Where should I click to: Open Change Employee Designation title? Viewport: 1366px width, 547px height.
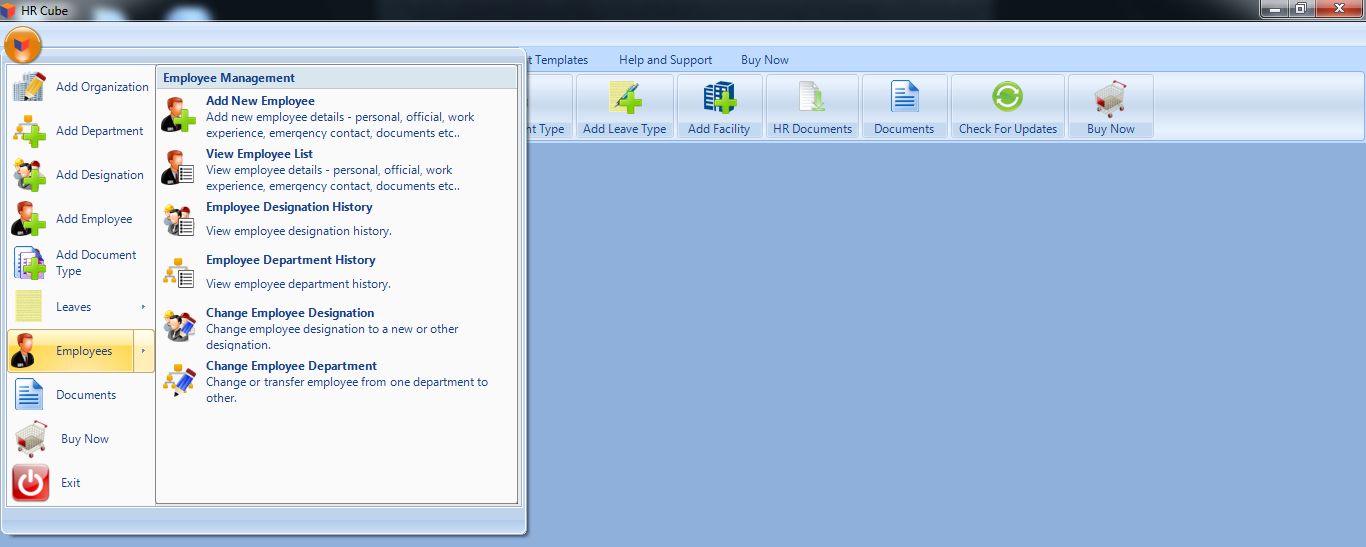pos(290,313)
